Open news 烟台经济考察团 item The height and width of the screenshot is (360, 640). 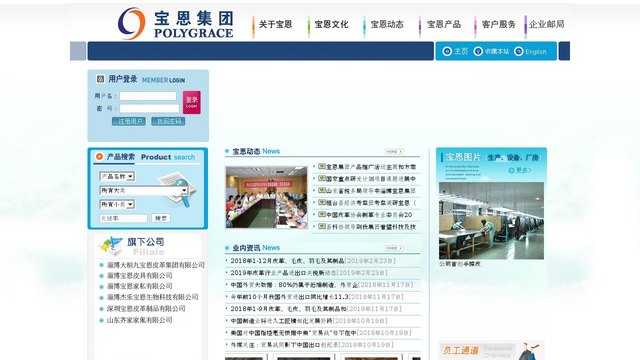coord(371,202)
